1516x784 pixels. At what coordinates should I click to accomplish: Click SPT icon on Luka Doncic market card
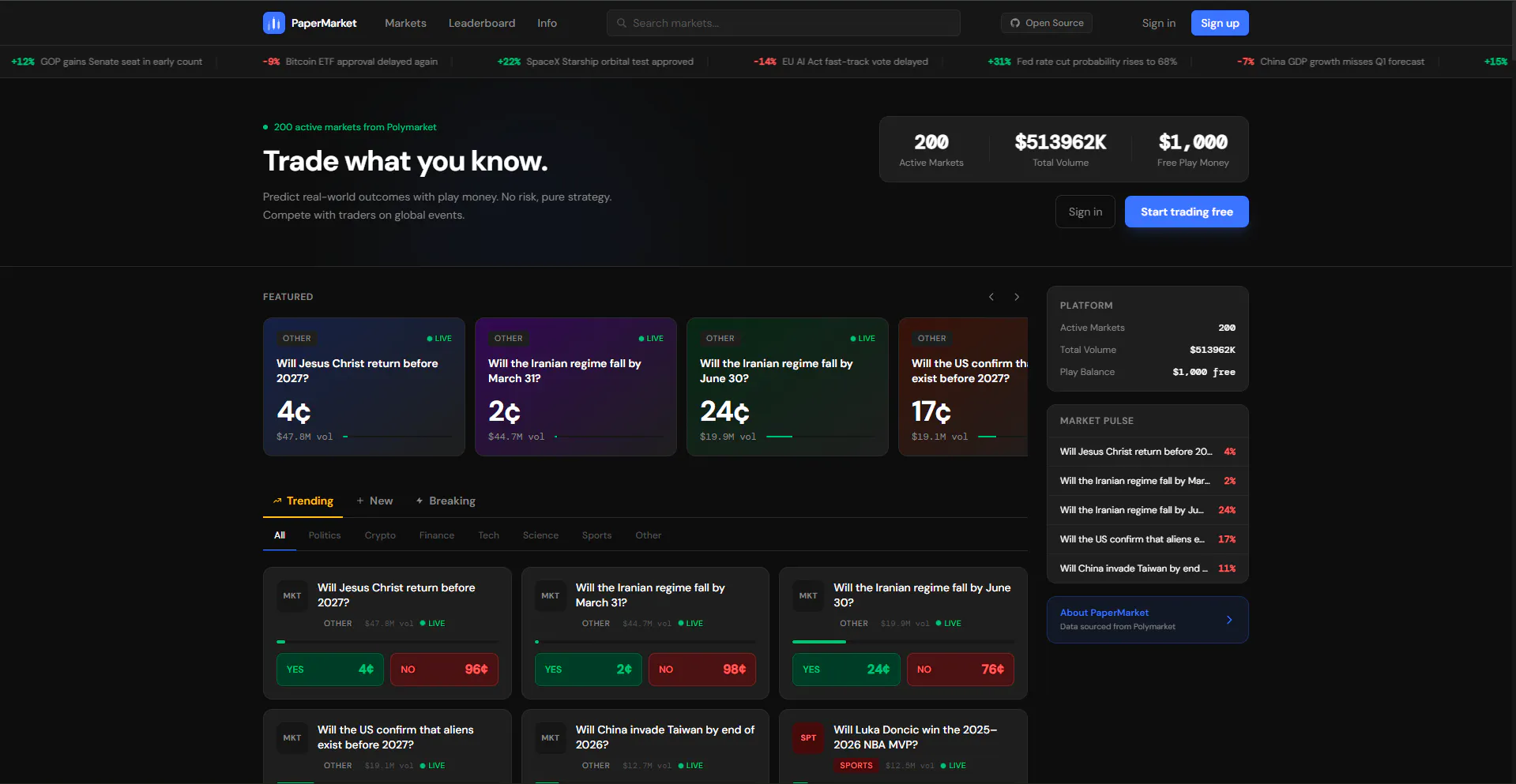click(808, 738)
